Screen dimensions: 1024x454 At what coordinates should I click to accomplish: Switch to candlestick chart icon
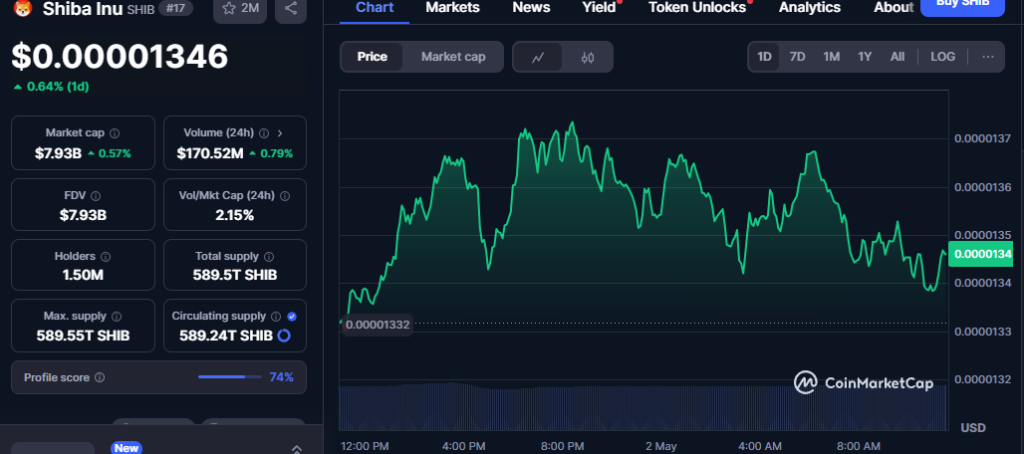(587, 57)
